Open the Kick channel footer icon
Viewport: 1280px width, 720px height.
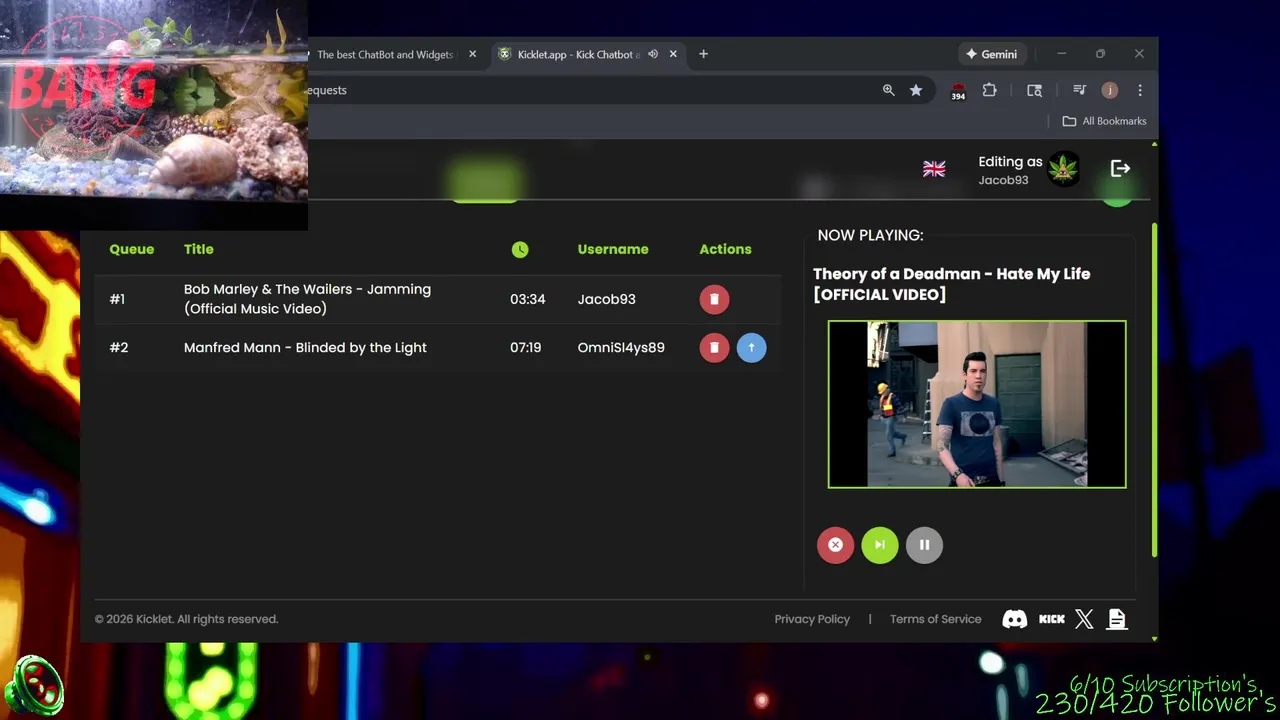coord(1051,619)
